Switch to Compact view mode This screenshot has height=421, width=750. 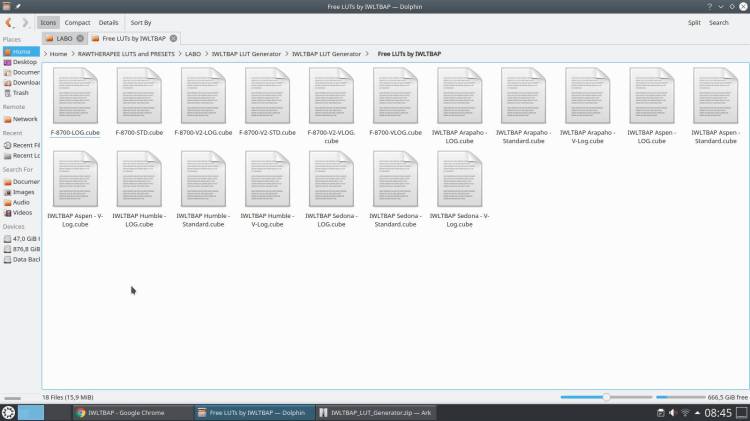tap(77, 22)
